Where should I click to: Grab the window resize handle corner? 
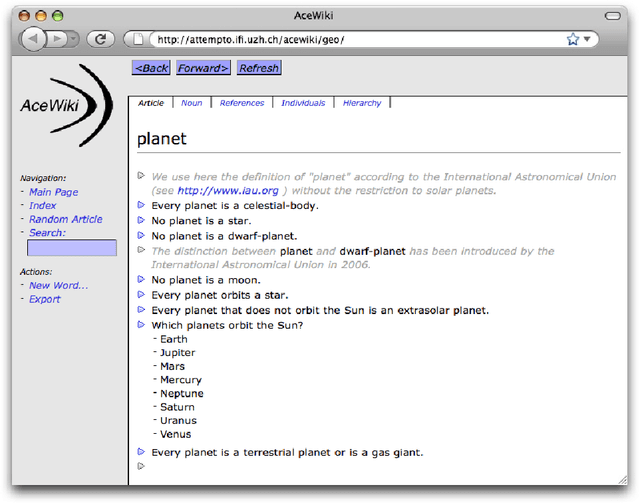623,480
